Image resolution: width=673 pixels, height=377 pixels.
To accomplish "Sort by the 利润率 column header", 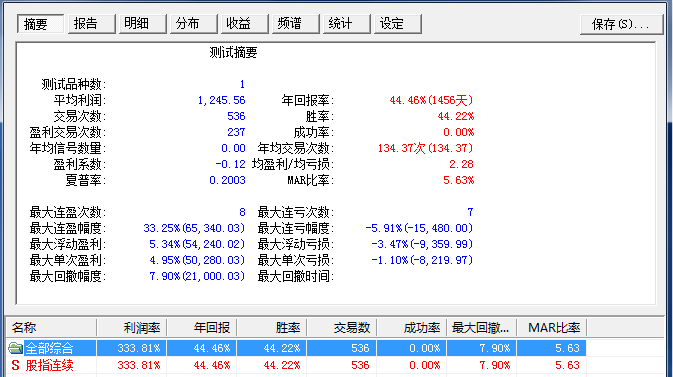I will coord(132,328).
